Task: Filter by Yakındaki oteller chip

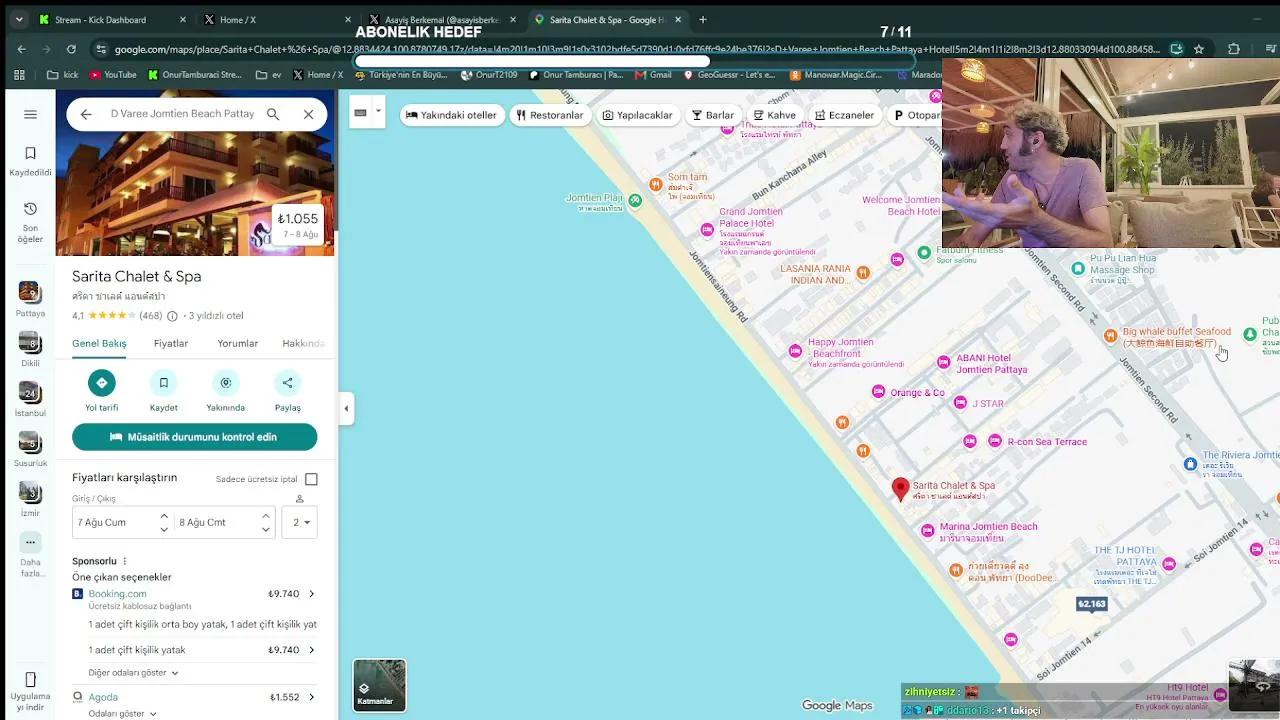Action: [450, 115]
